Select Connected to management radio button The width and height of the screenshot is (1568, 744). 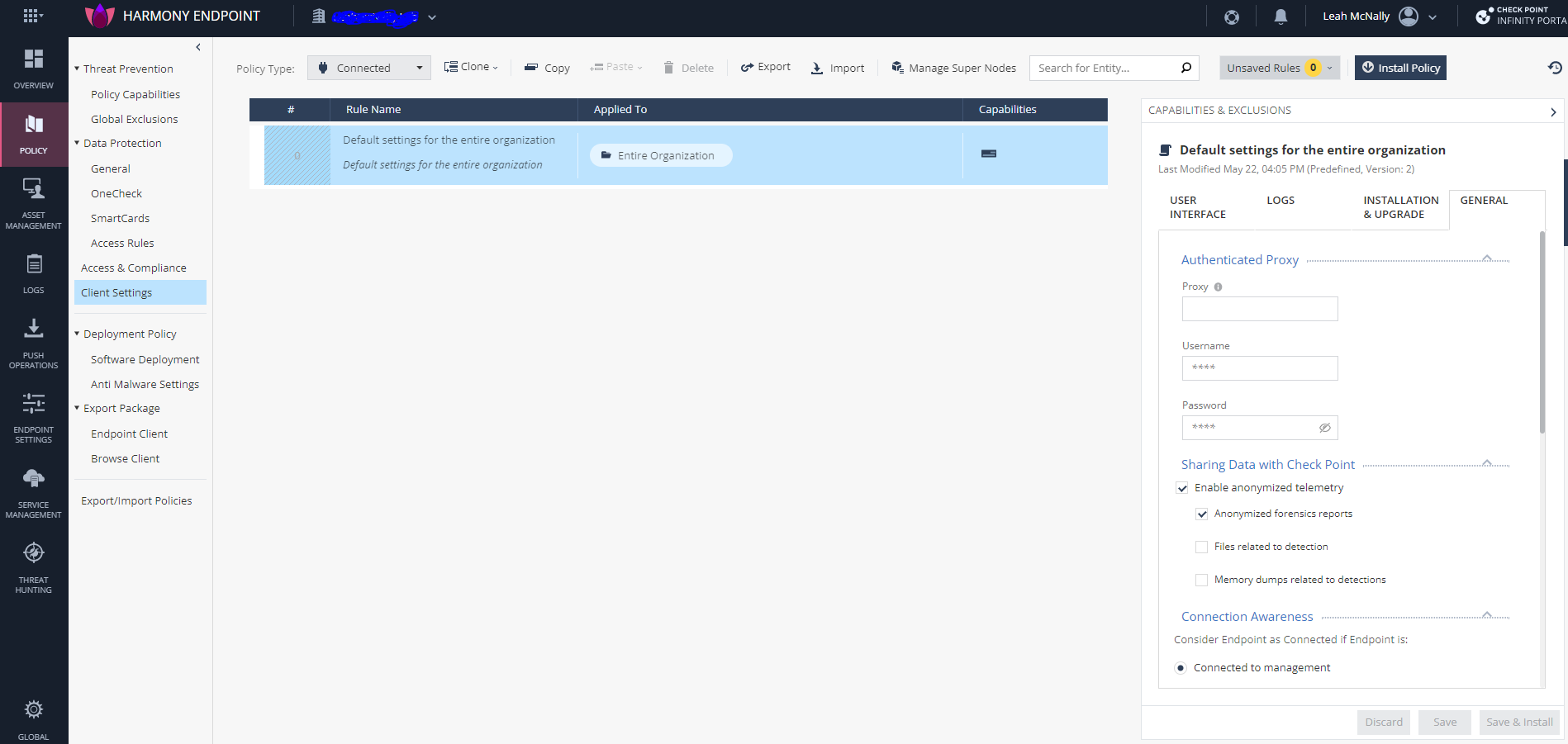1181,667
